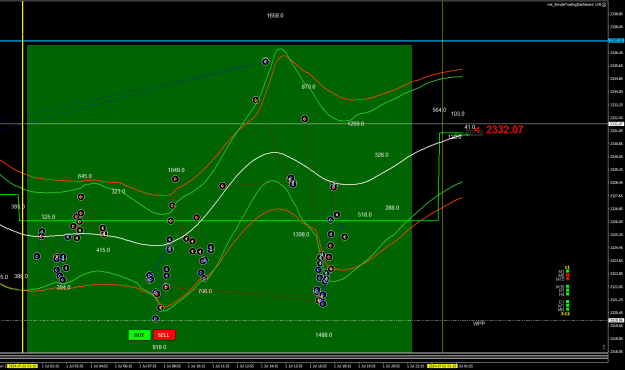Click the expert advisor smiley icon top-right

(x=605, y=4)
